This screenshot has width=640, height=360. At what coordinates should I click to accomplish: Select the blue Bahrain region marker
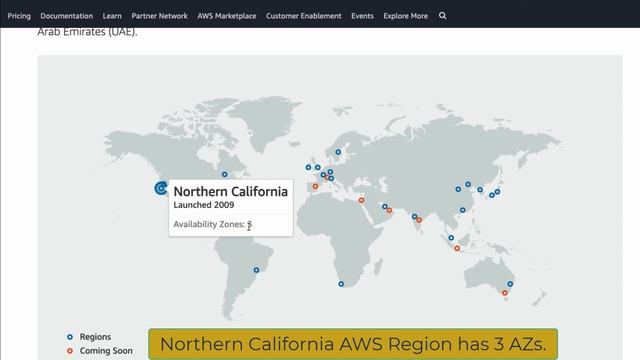click(384, 207)
